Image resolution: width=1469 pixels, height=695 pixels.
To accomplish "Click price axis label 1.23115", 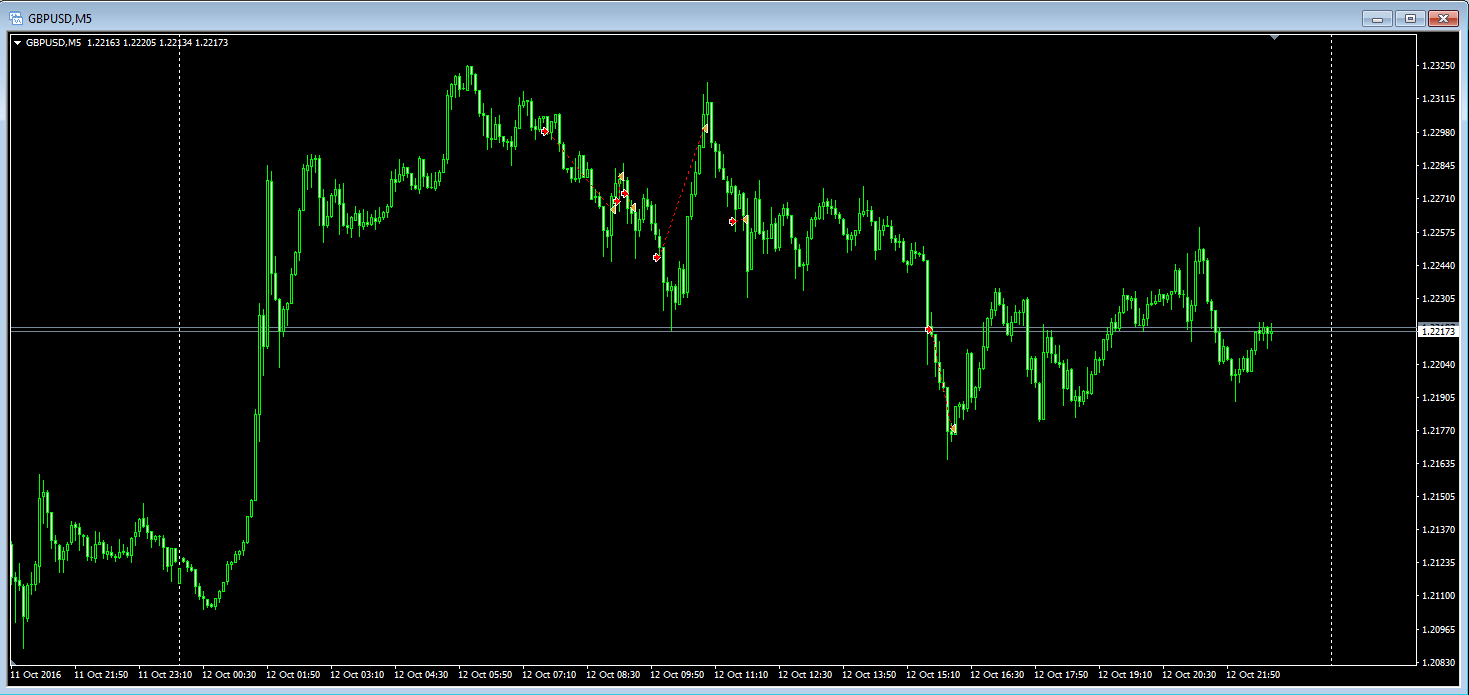I will pos(1438,99).
